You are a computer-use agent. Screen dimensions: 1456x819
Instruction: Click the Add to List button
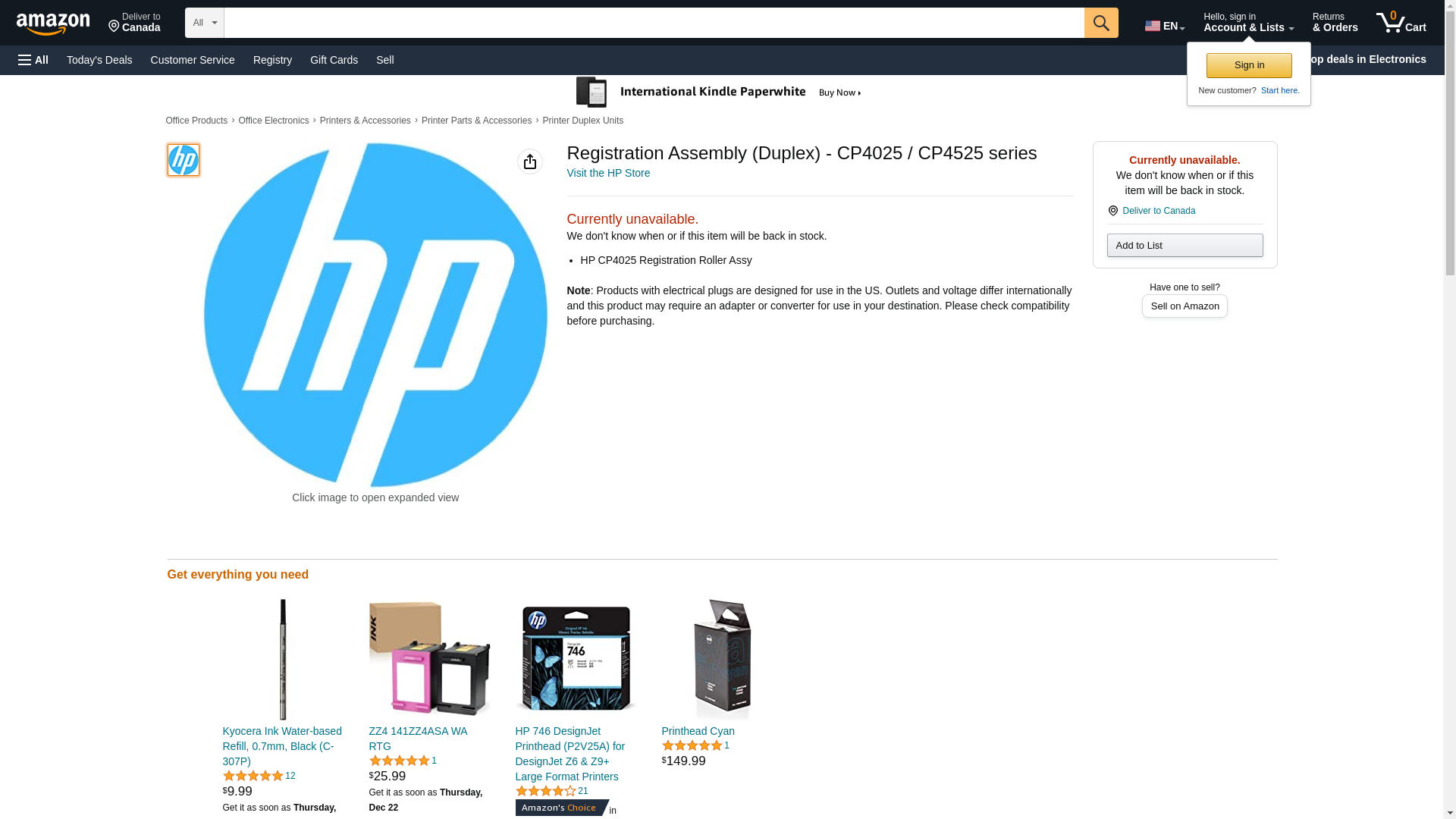point(1185,245)
